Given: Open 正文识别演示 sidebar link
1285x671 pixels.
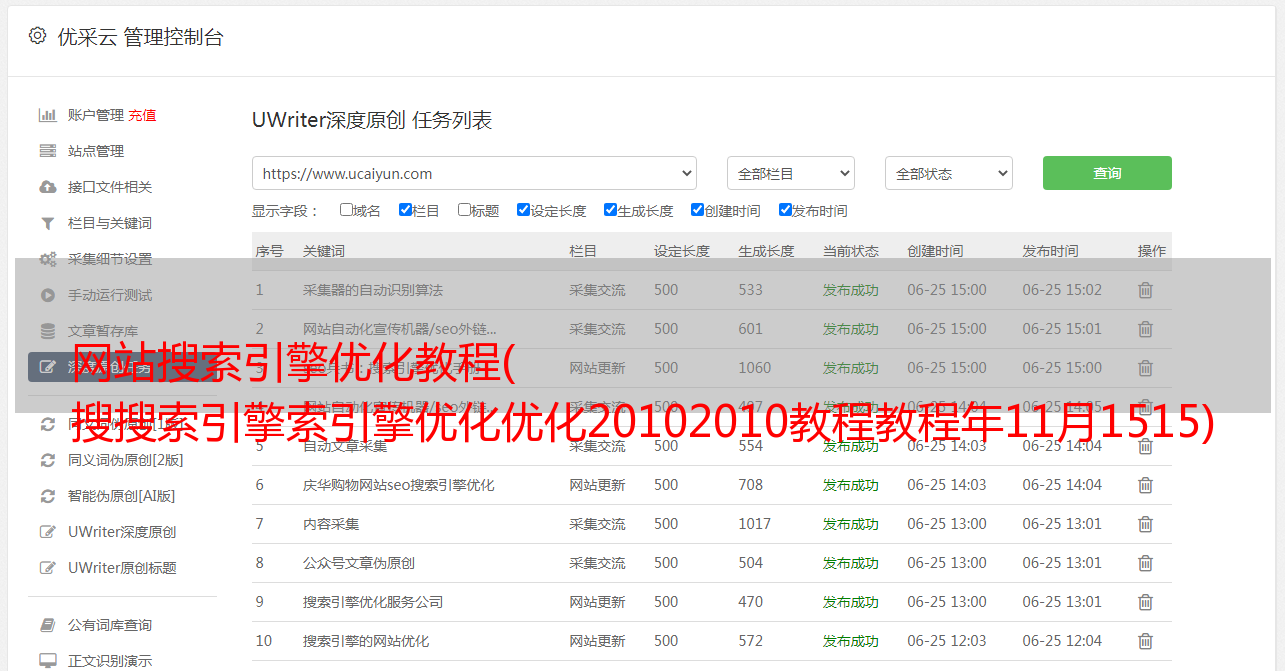Looking at the screenshot, I should point(110,661).
